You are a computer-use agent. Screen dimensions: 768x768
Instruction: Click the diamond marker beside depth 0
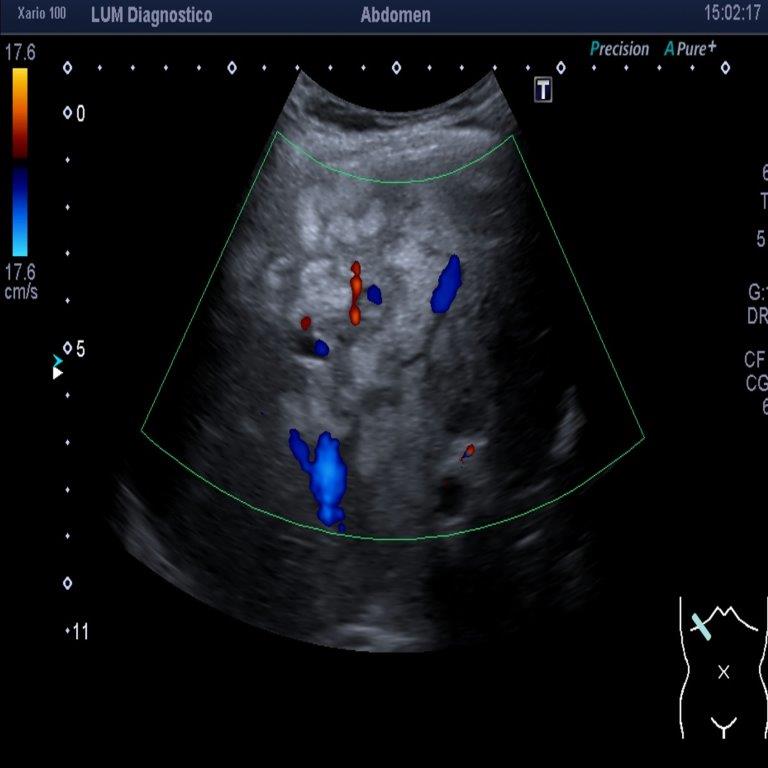click(x=68, y=113)
